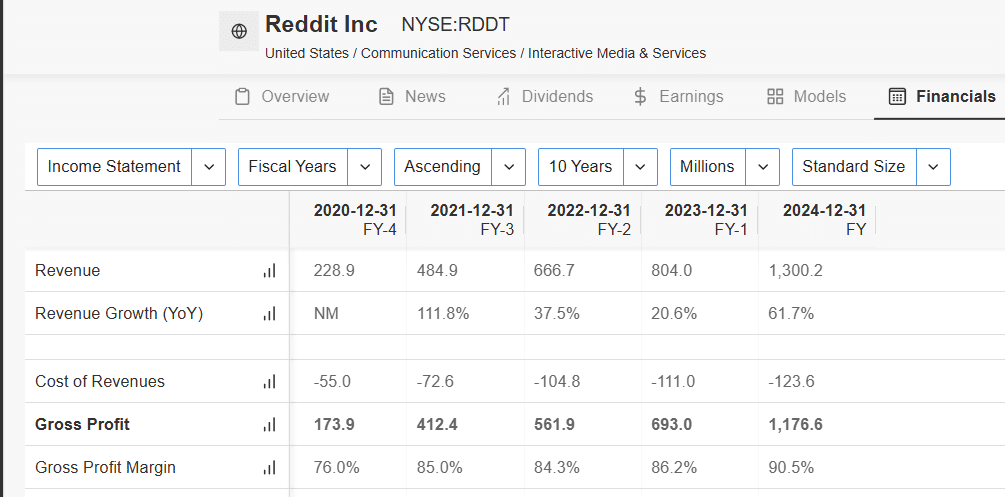Switch to the Overview tab

tap(282, 97)
